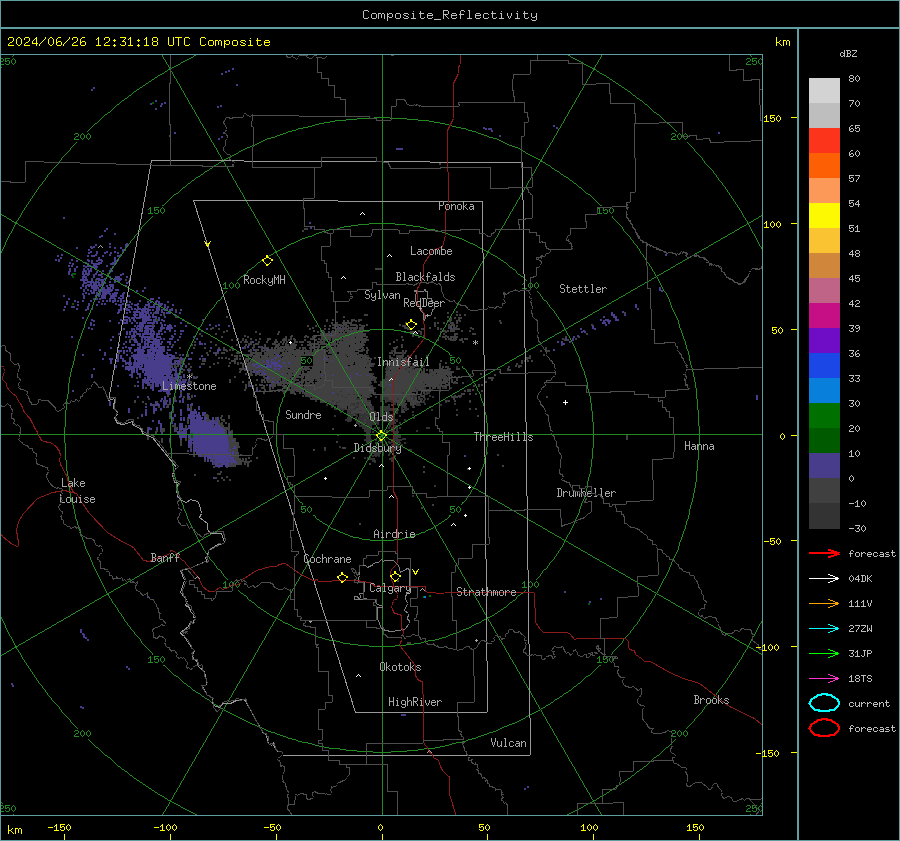Click the magenta 42 dBZ color swatch
900x841 pixels.
click(x=824, y=315)
